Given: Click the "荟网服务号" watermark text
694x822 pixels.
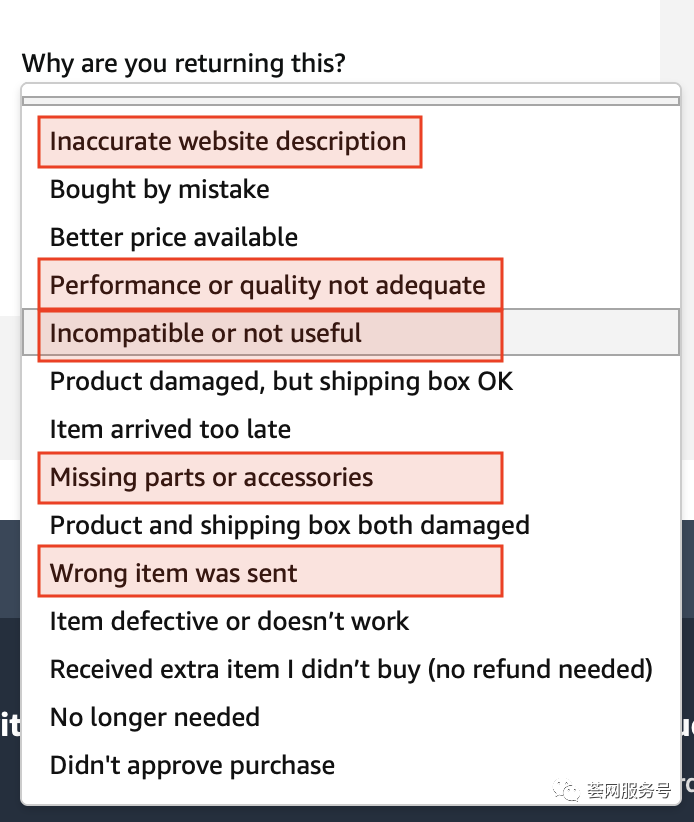Looking at the screenshot, I should [628, 791].
